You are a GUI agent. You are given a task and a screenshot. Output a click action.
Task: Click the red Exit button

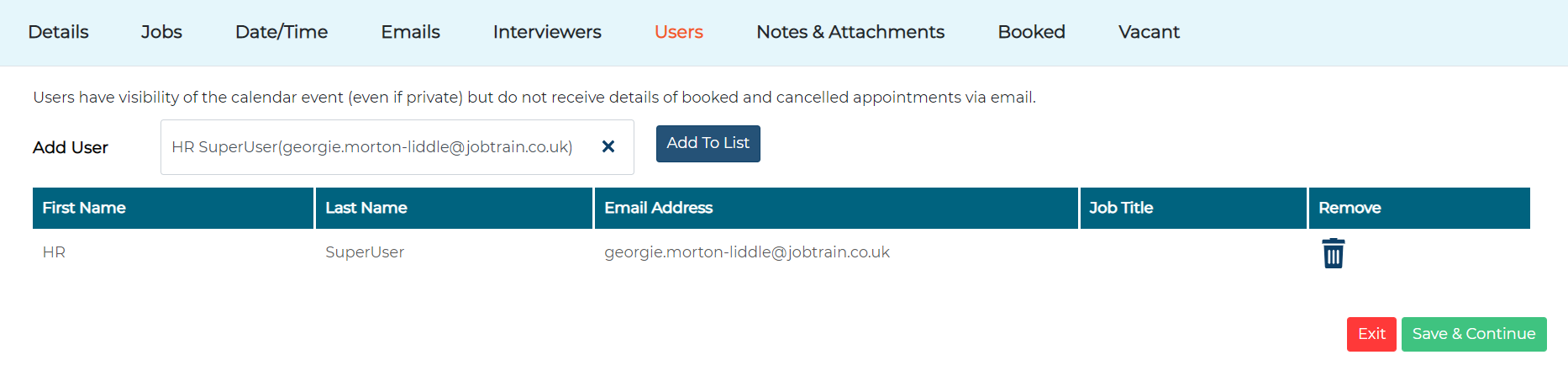pyautogui.click(x=1371, y=334)
